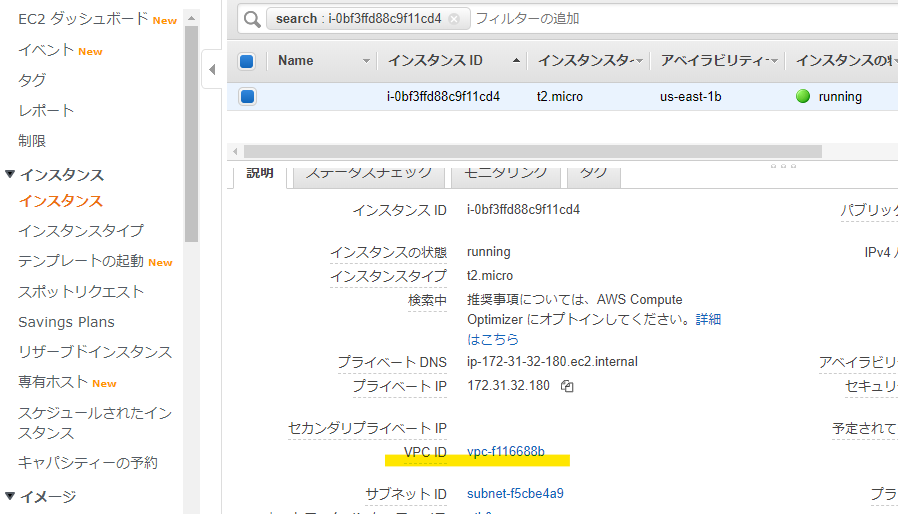Click the search magnifier icon
The height and width of the screenshot is (514, 898).
pos(252,19)
